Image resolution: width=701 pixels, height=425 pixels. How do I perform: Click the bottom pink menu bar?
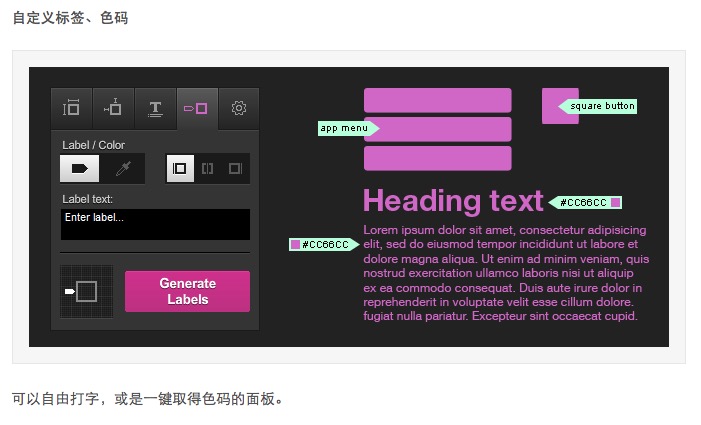[438, 158]
